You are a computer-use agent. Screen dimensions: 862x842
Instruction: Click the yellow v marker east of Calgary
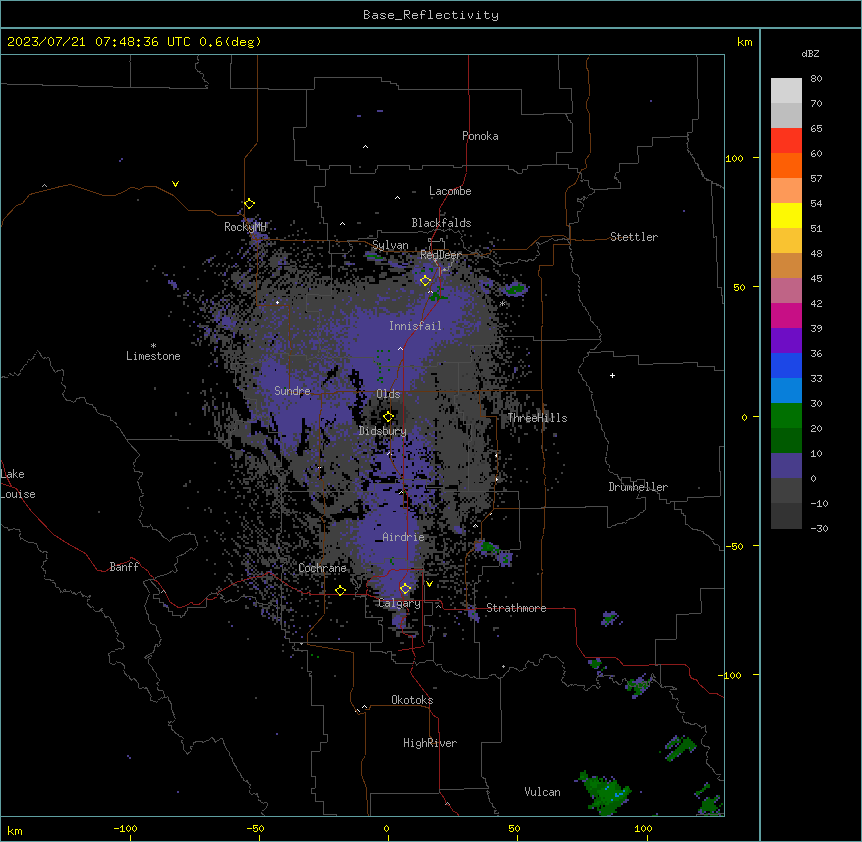(x=429, y=584)
